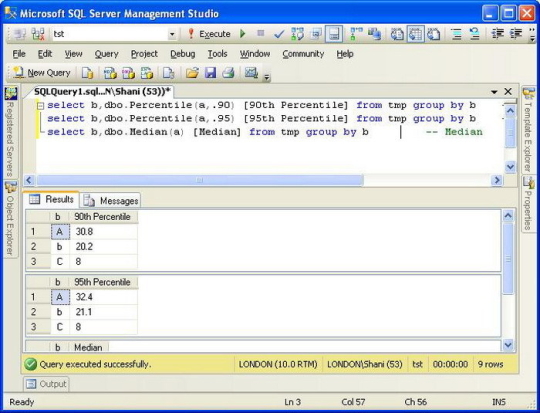Switch to the Results tab

[52, 199]
